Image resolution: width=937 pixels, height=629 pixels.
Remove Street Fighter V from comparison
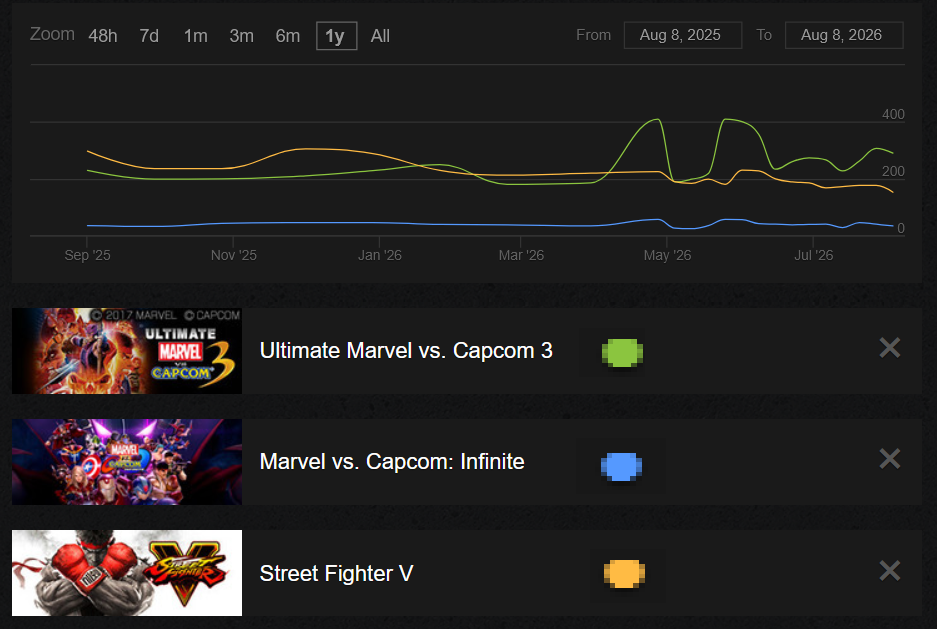coord(889,570)
